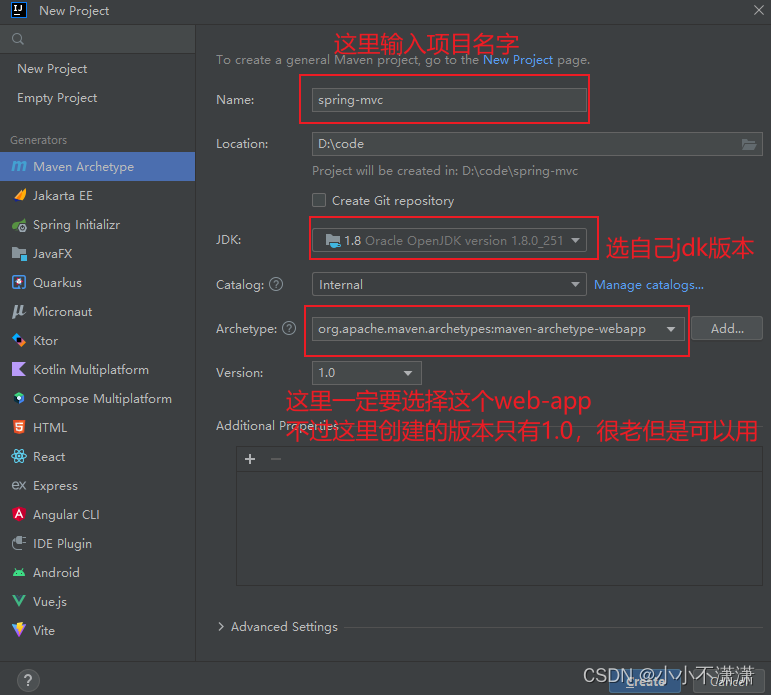Viewport: 771px width, 695px height.
Task: Focus the generator search box
Action: click(x=97, y=39)
